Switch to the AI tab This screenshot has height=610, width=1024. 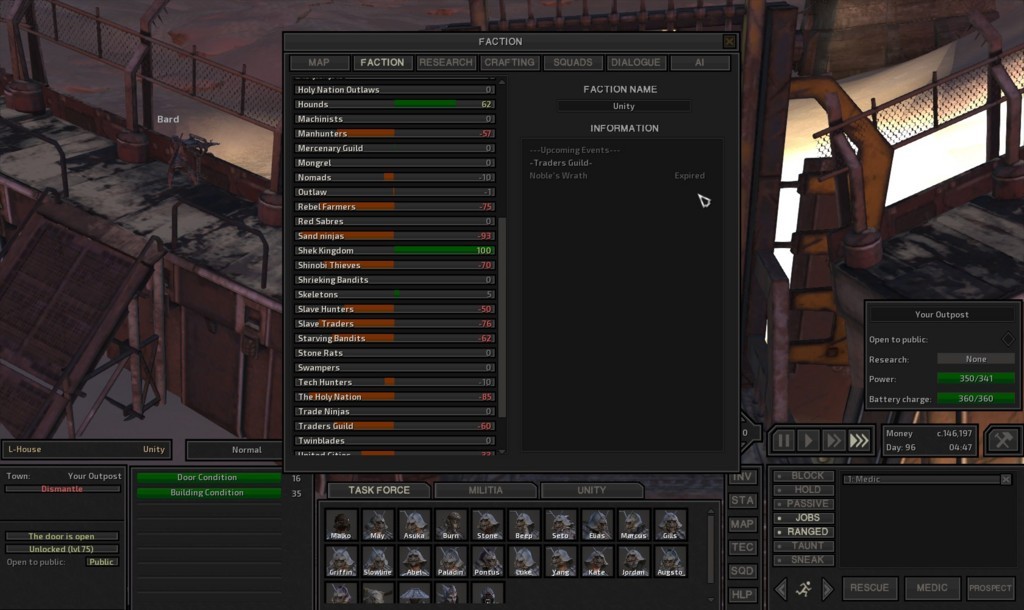[x=700, y=63]
